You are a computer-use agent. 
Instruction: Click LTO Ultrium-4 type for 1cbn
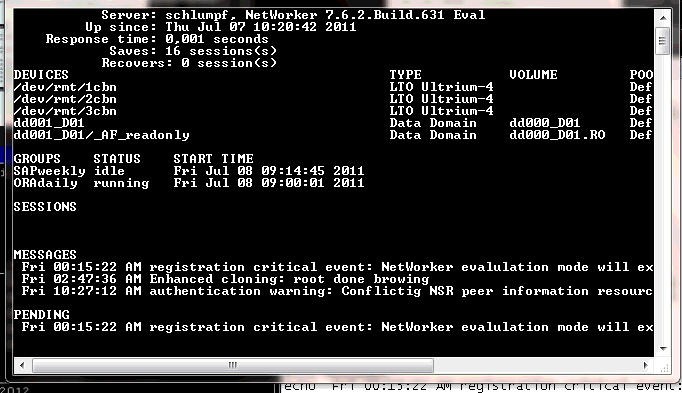tap(441, 87)
